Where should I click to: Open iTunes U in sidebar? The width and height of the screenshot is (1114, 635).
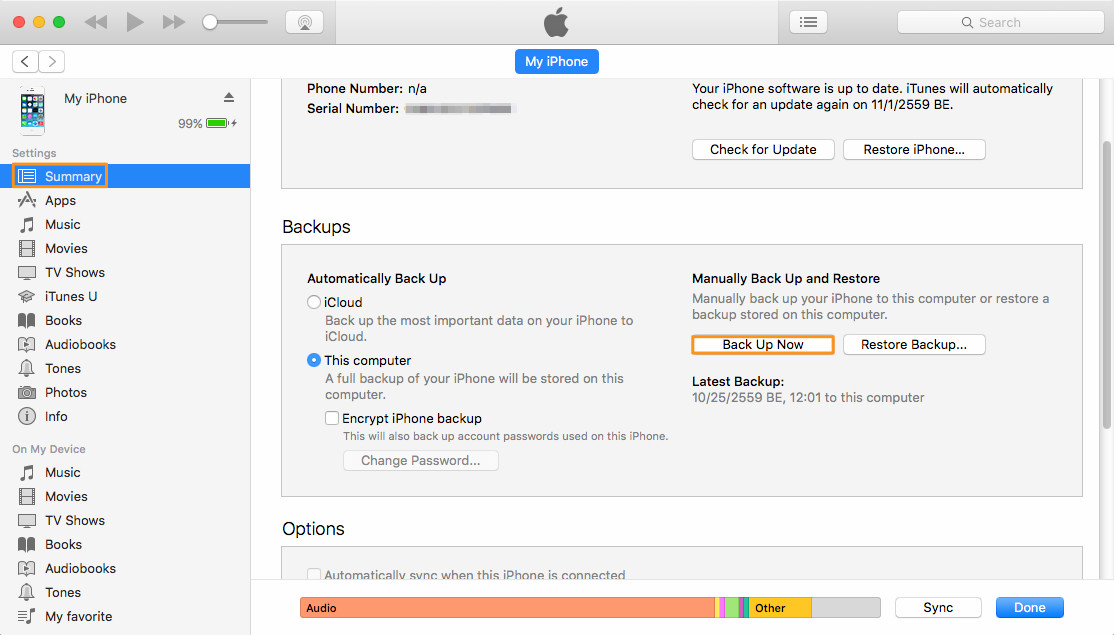tap(71, 297)
